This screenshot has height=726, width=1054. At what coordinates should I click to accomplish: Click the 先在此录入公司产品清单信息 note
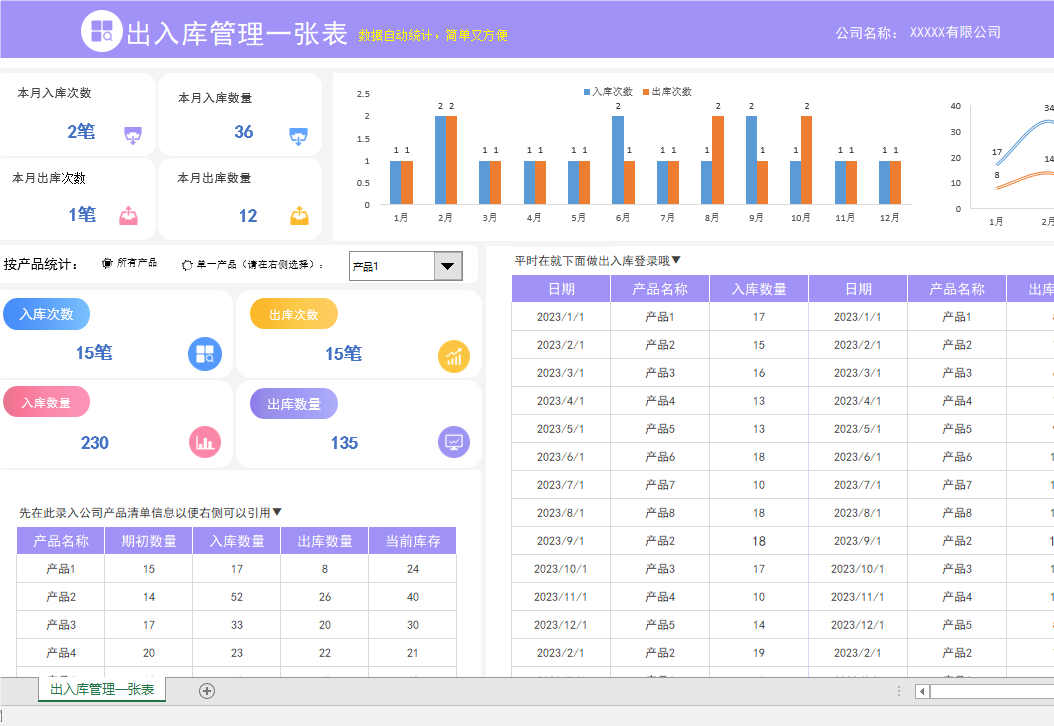(150, 512)
